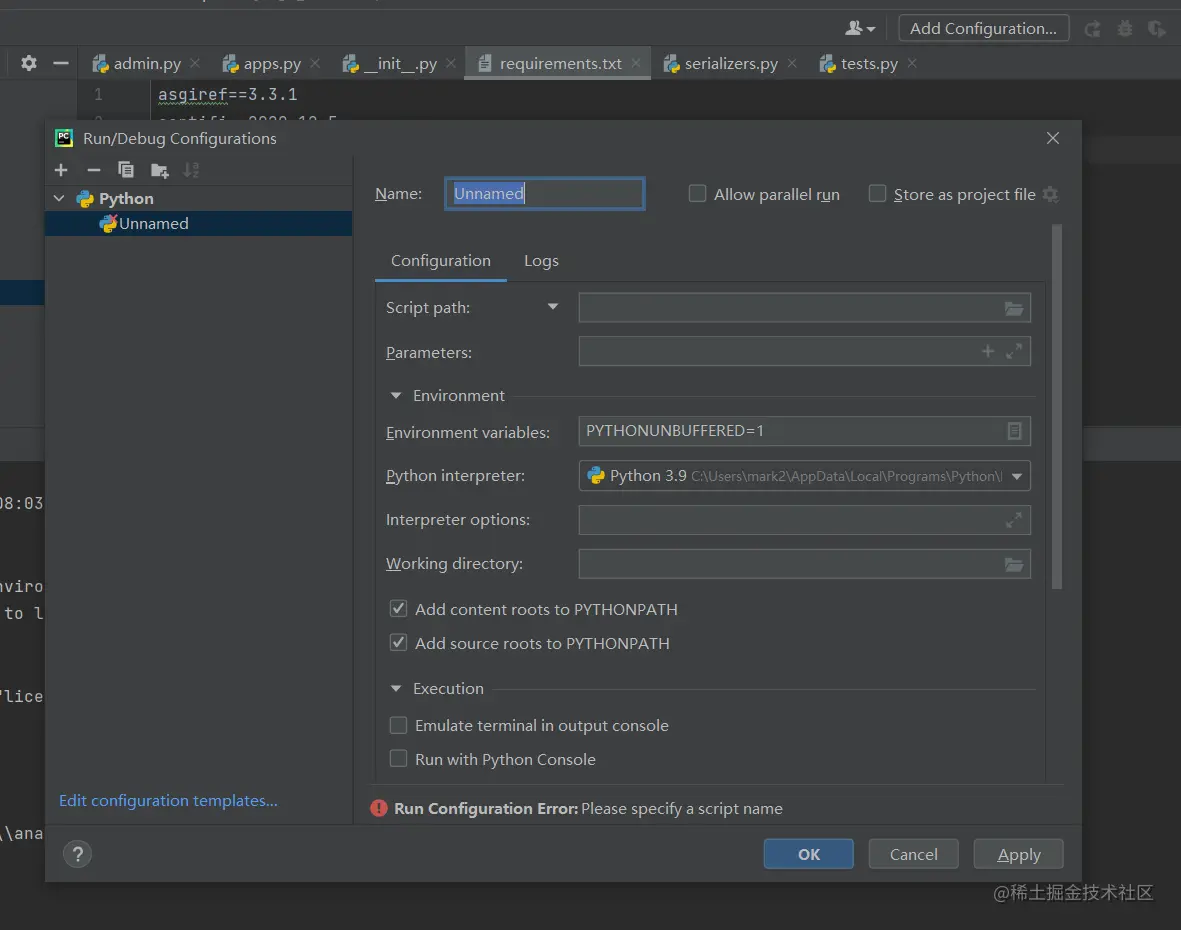Image resolution: width=1181 pixels, height=930 pixels.
Task: Uncheck Add content roots to PYTHONPATH
Action: [398, 608]
